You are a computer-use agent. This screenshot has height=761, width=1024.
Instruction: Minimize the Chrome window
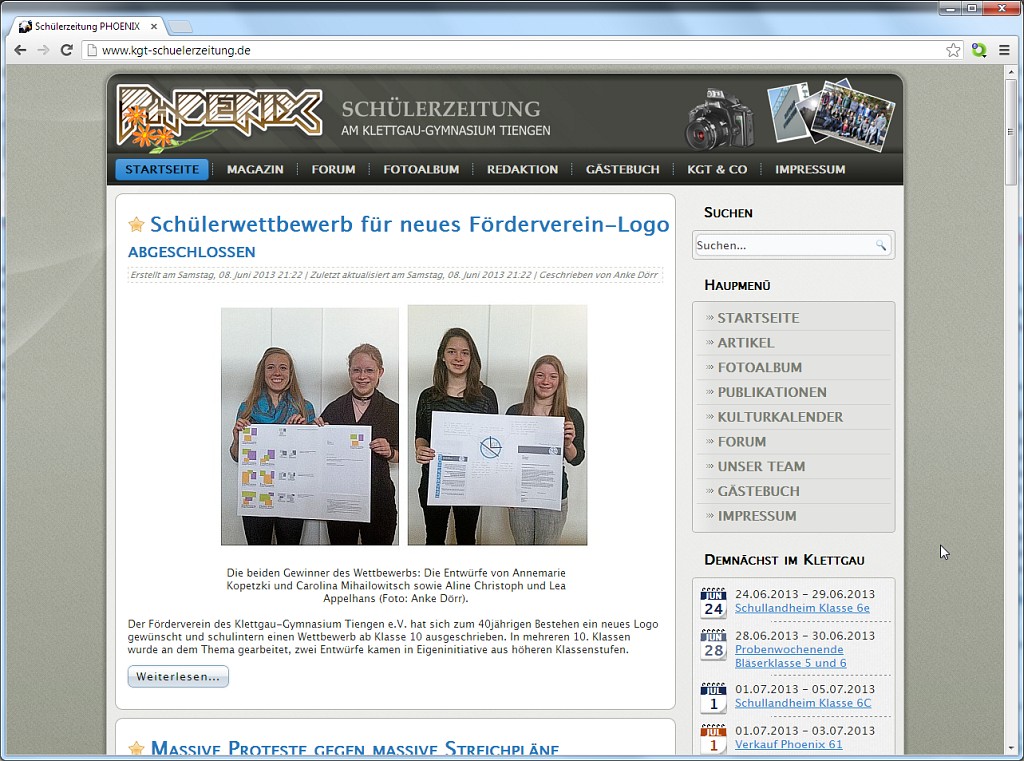pyautogui.click(x=951, y=8)
